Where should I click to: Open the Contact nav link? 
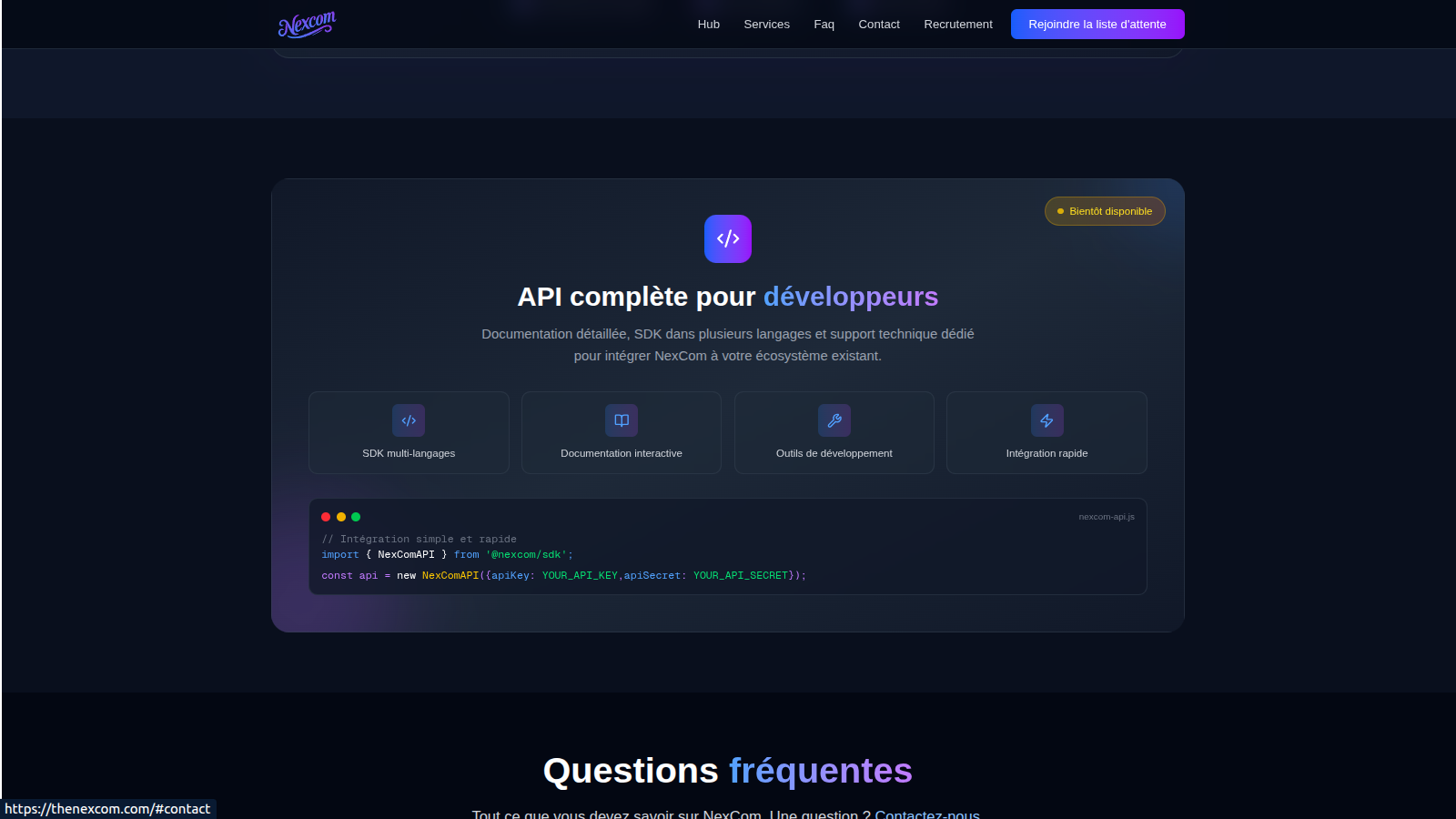[879, 25]
